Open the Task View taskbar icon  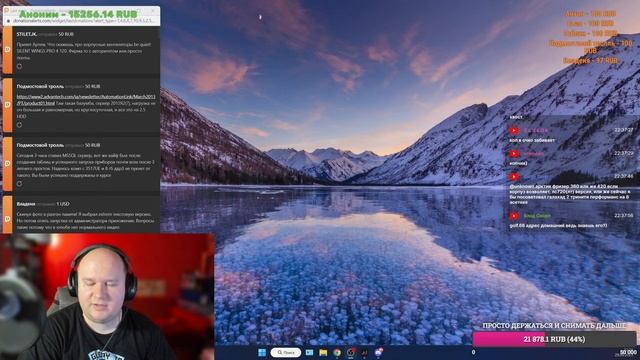coord(309,352)
